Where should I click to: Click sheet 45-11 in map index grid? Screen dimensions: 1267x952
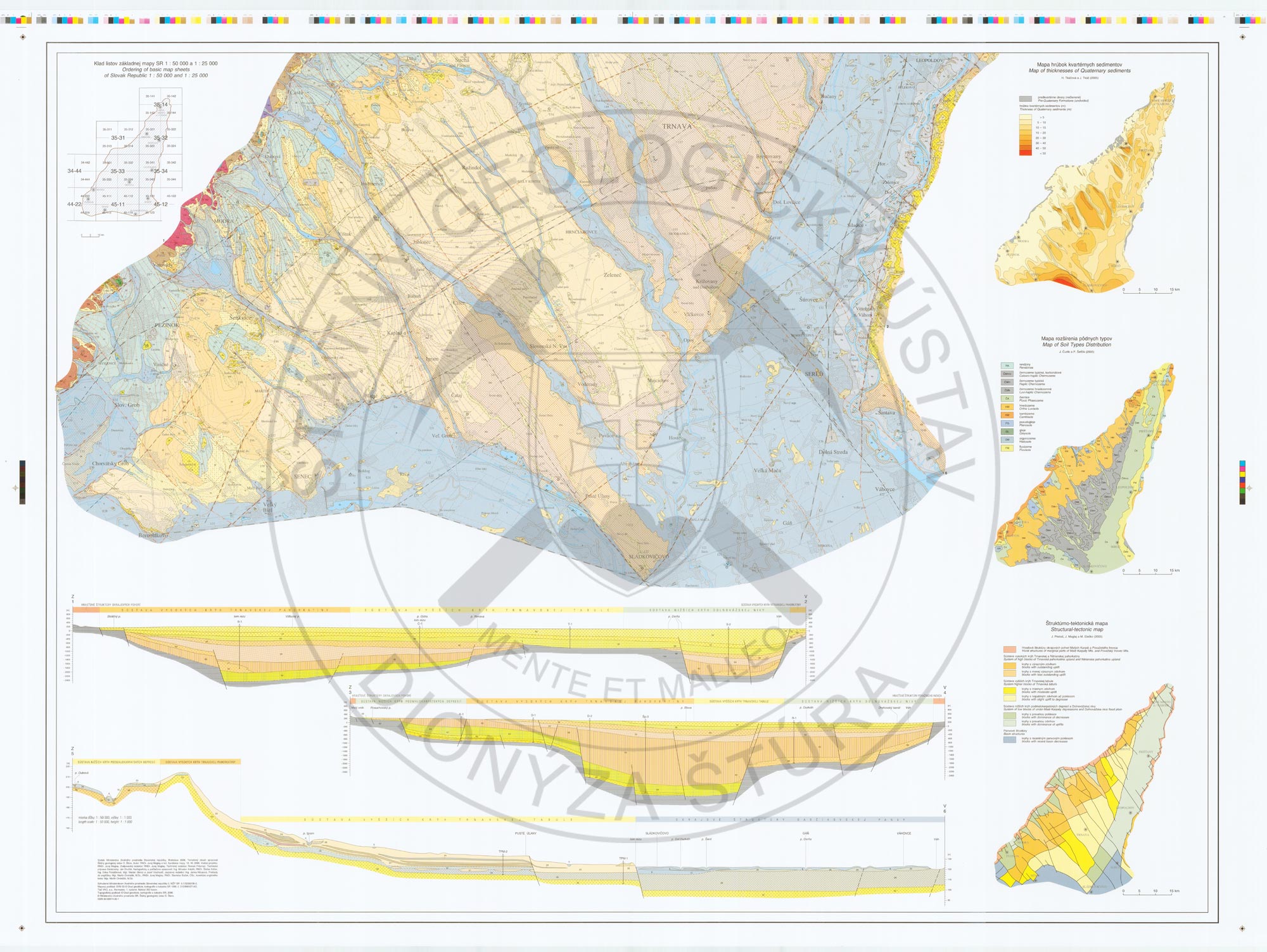[x=118, y=205]
